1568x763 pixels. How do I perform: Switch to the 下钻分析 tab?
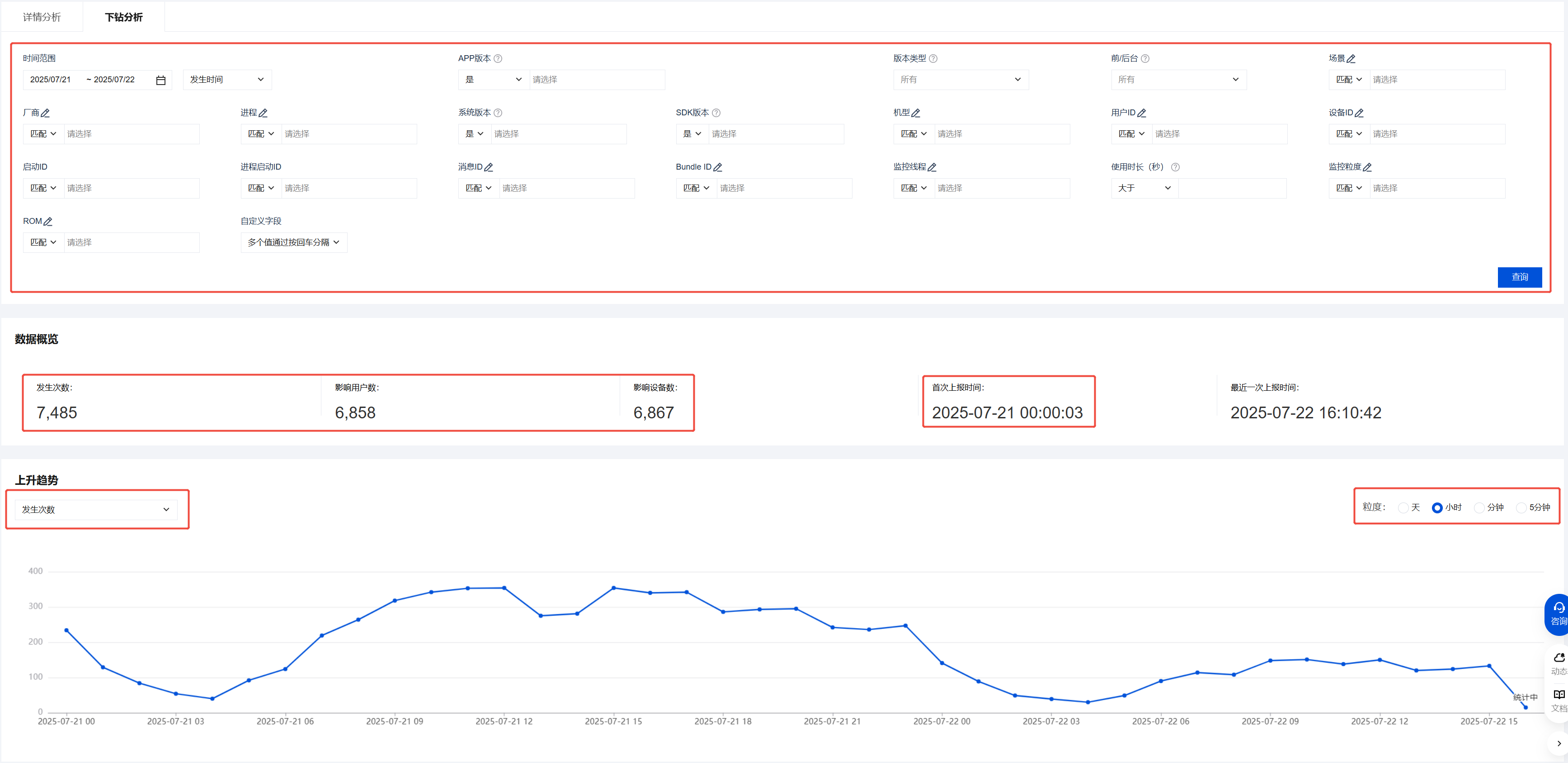[123, 17]
